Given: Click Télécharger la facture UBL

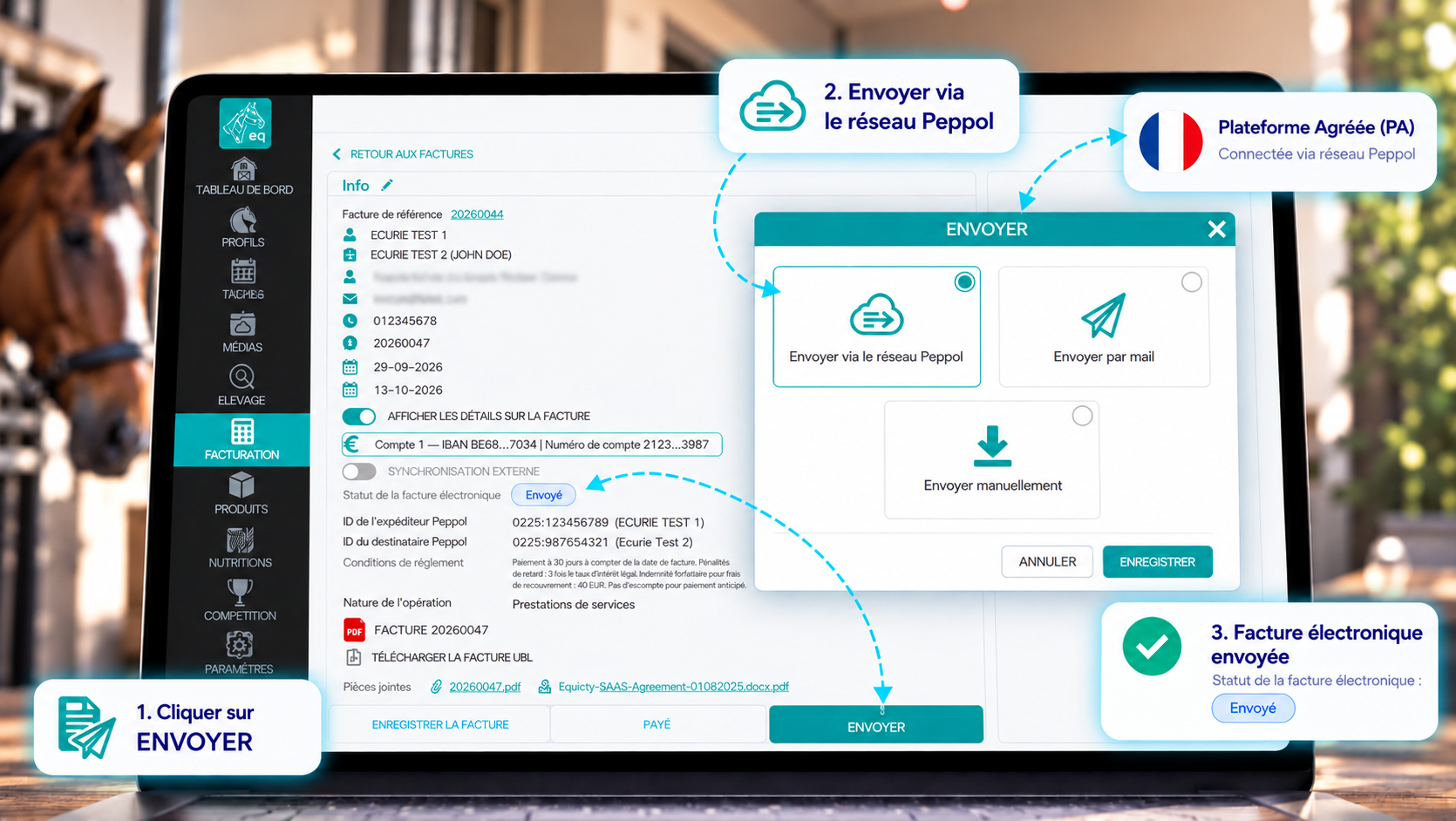Looking at the screenshot, I should (452, 657).
